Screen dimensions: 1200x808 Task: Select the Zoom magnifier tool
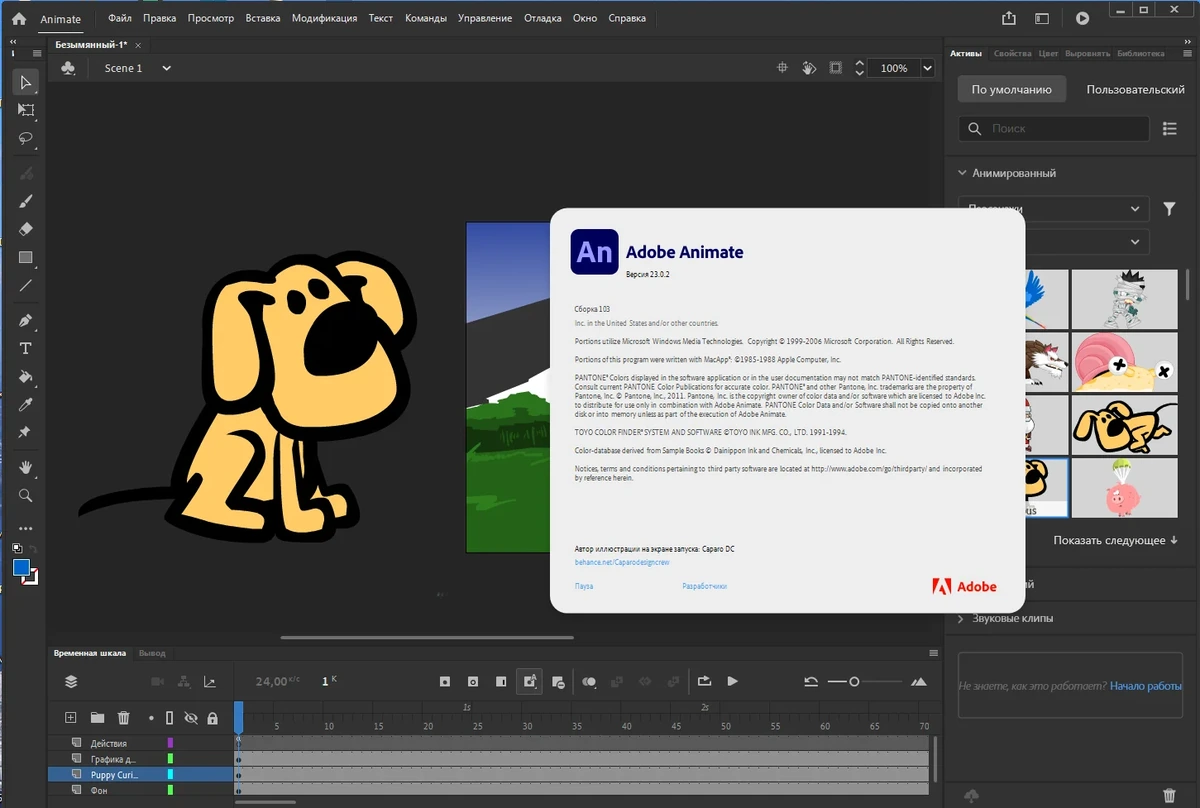[26, 495]
